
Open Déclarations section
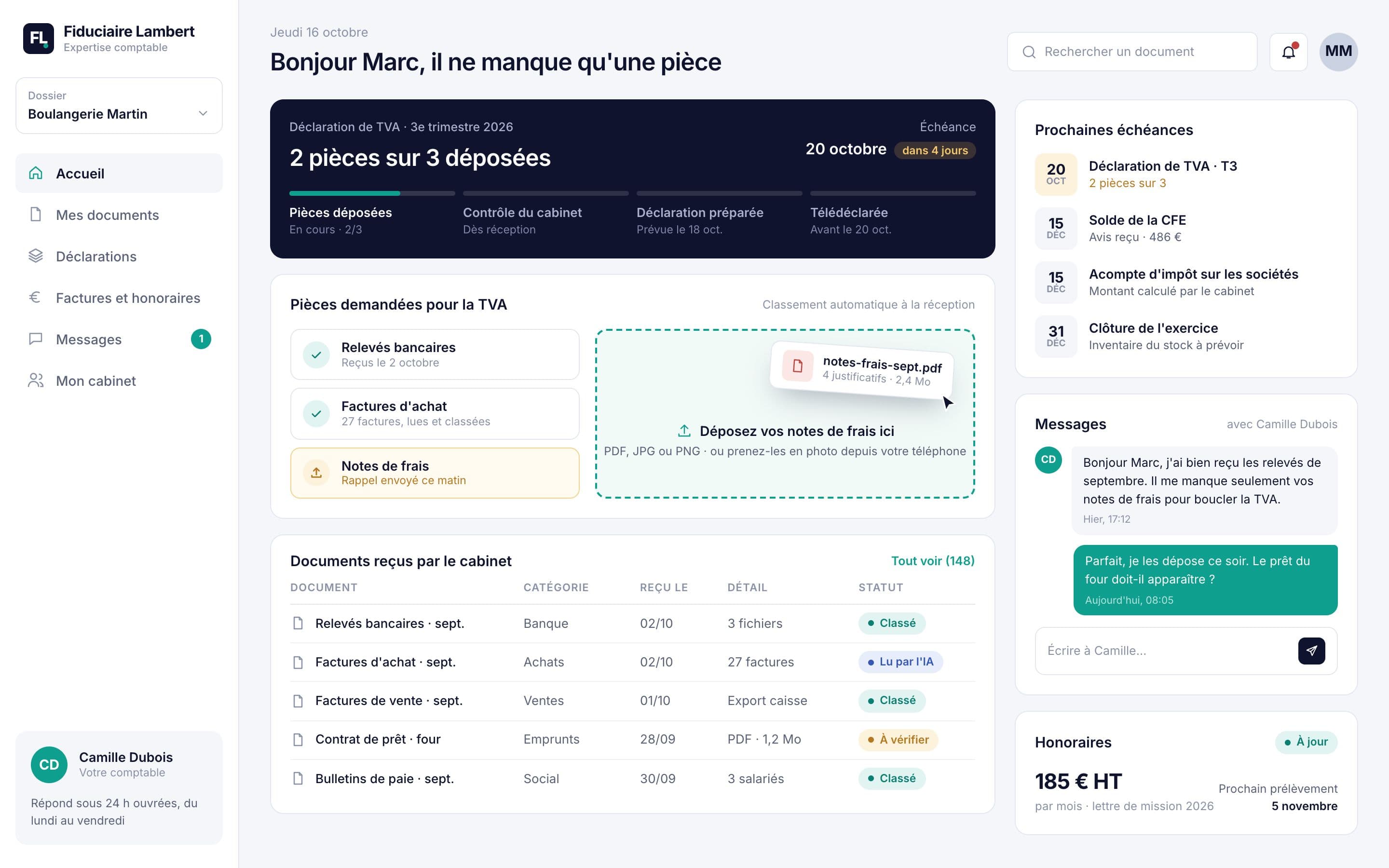tap(119, 256)
